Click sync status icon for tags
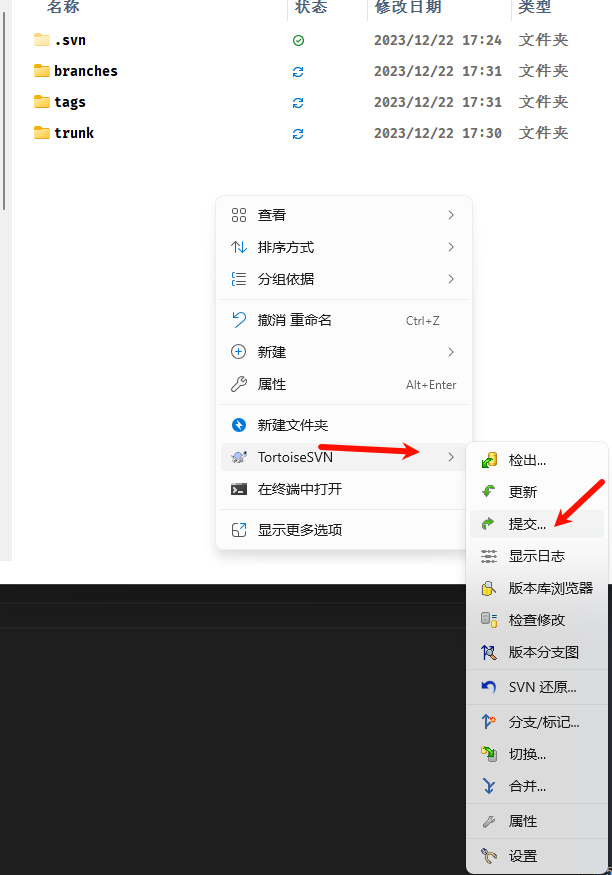 pyautogui.click(x=298, y=103)
